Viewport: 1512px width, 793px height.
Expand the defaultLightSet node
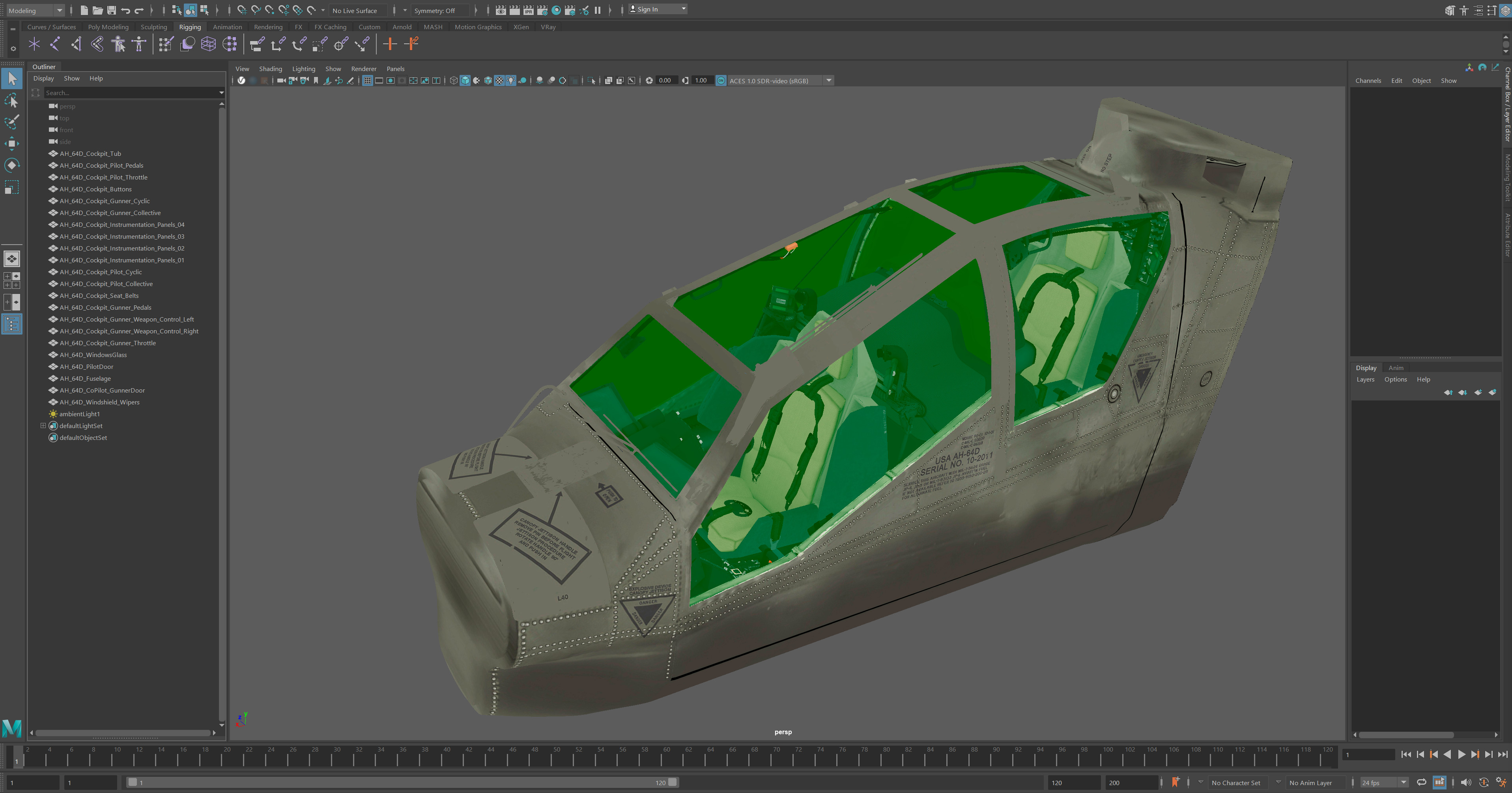click(x=43, y=426)
